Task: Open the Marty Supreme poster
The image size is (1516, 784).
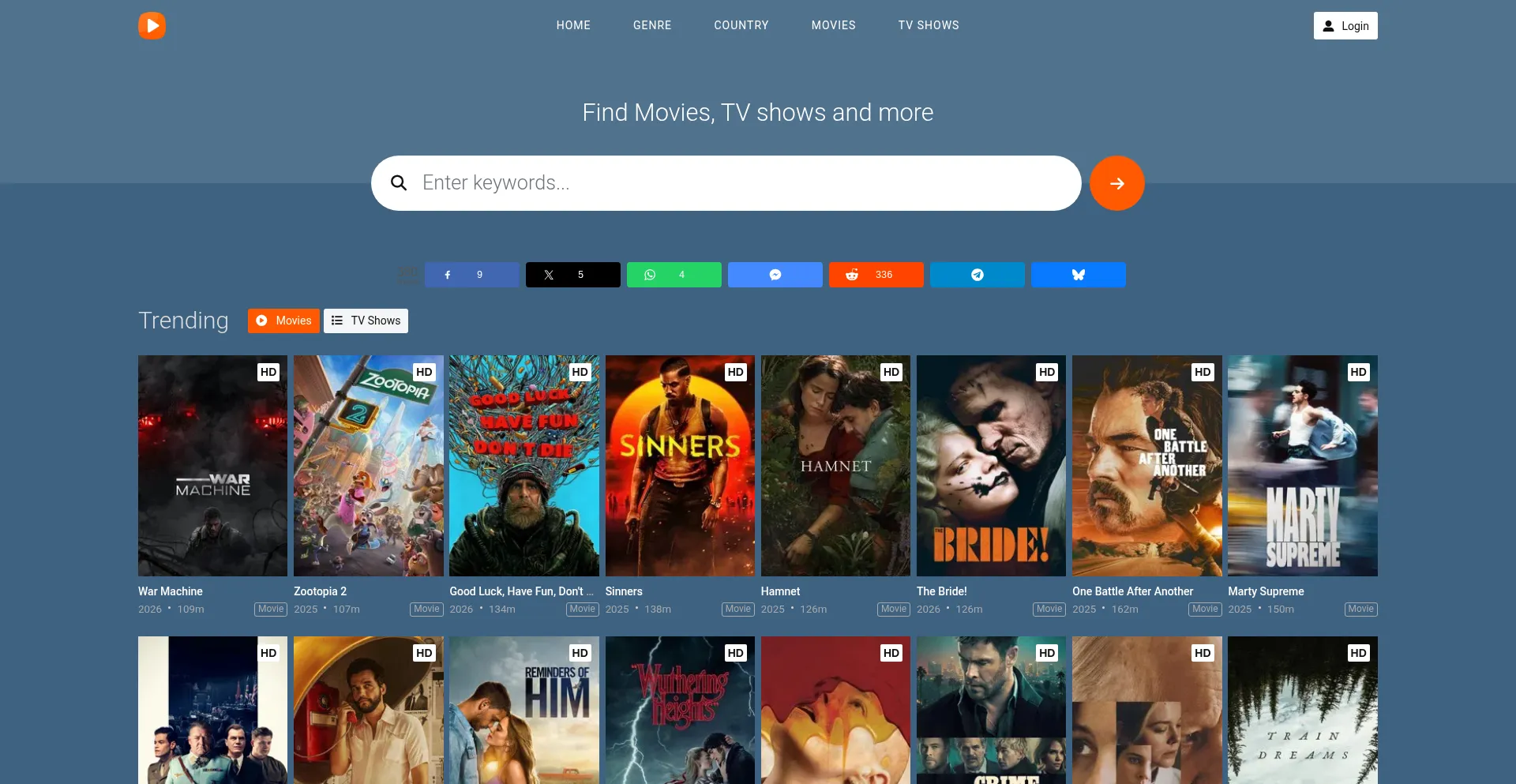Action: pyautogui.click(x=1303, y=466)
